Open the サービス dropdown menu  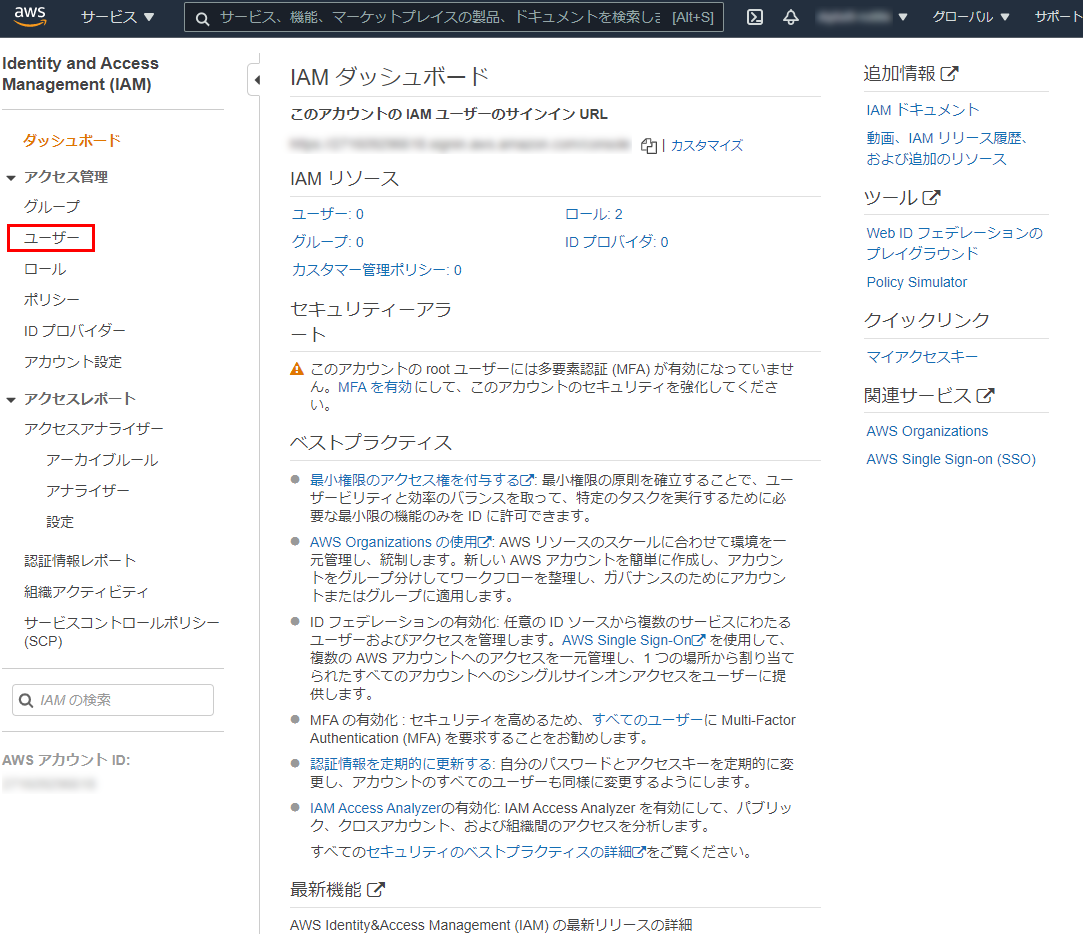(x=117, y=17)
